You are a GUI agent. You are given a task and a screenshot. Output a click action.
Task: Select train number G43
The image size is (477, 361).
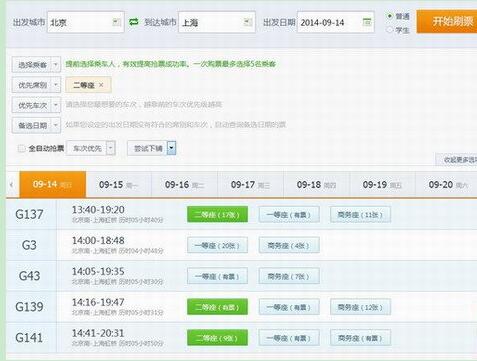click(29, 276)
